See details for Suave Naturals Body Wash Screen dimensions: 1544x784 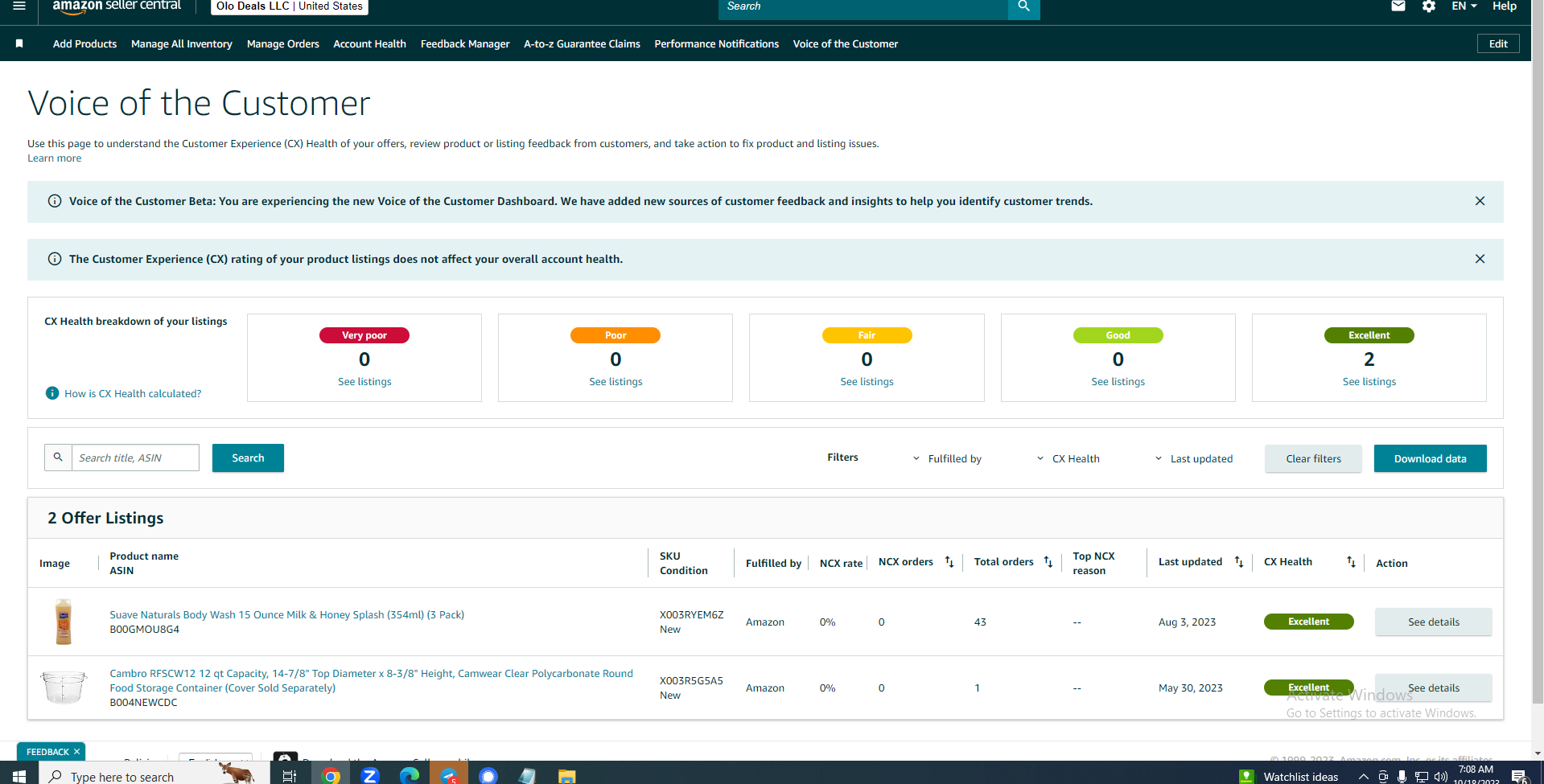point(1433,622)
